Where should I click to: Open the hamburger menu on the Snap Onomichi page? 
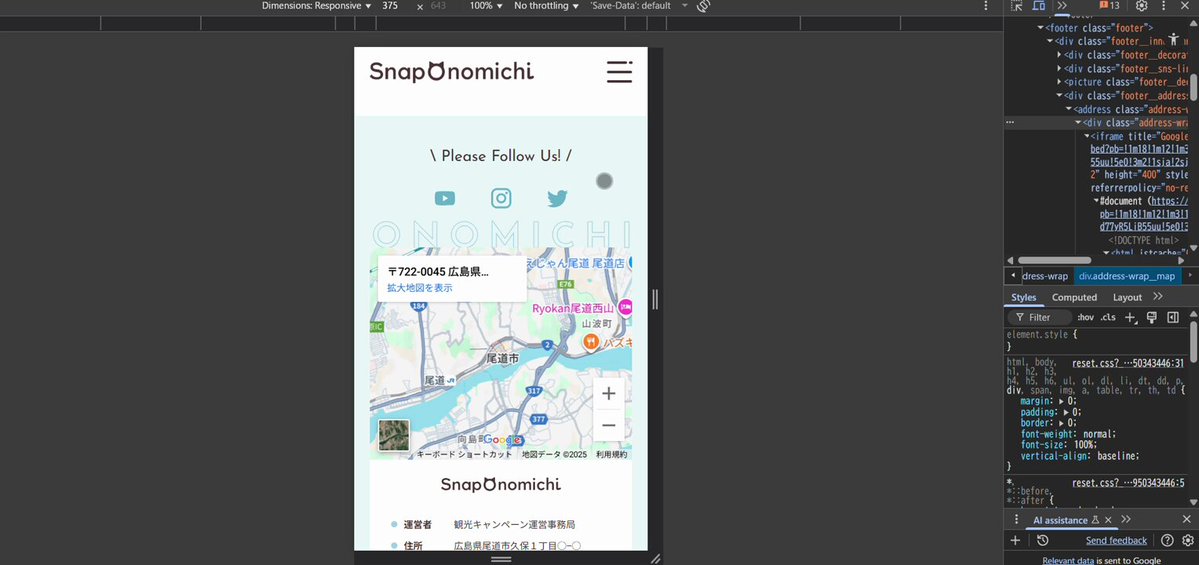tap(619, 71)
